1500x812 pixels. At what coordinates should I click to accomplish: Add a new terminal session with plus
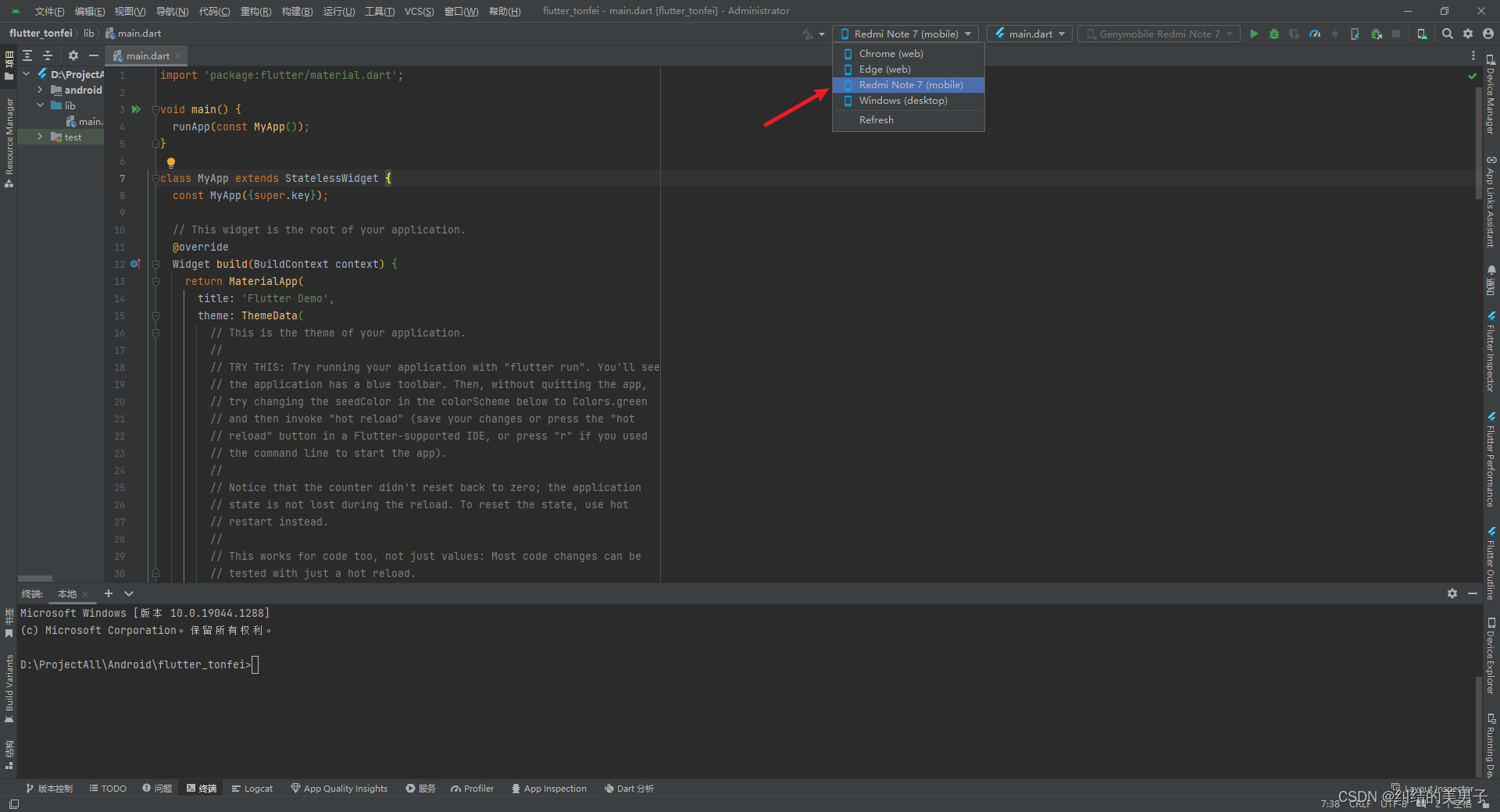click(x=109, y=593)
